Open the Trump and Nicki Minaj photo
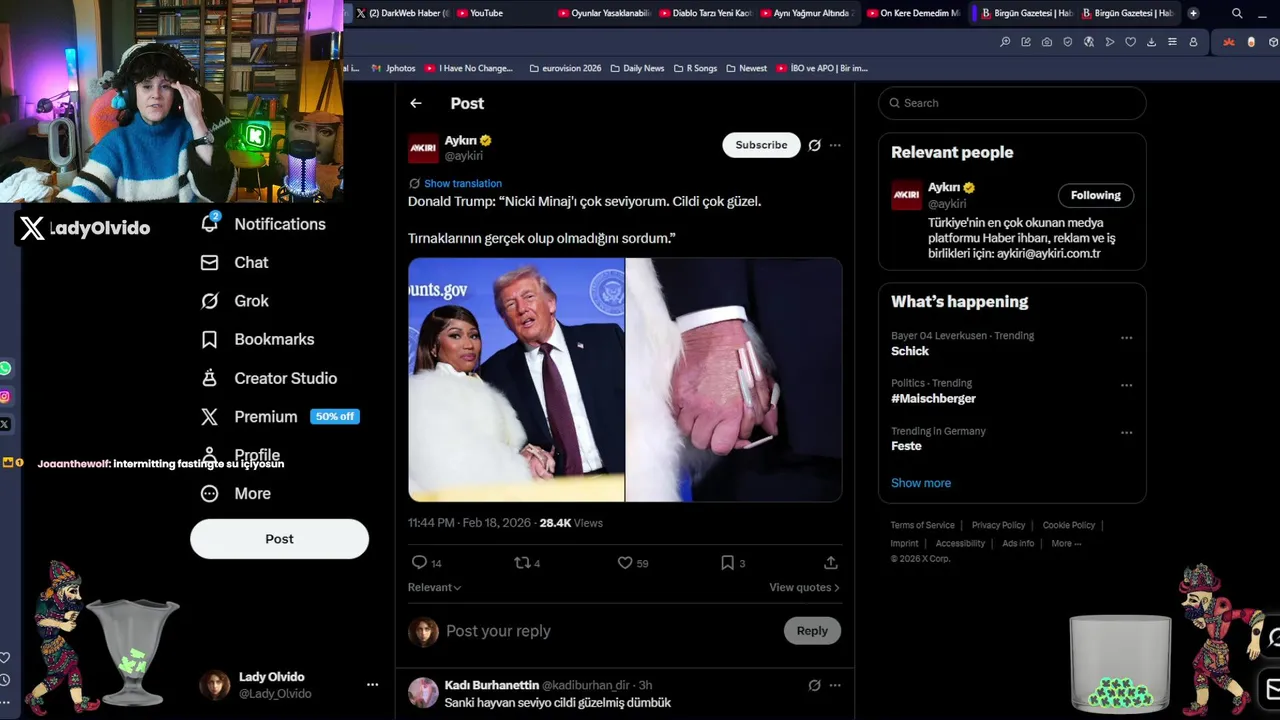Viewport: 1280px width, 720px height. click(516, 380)
